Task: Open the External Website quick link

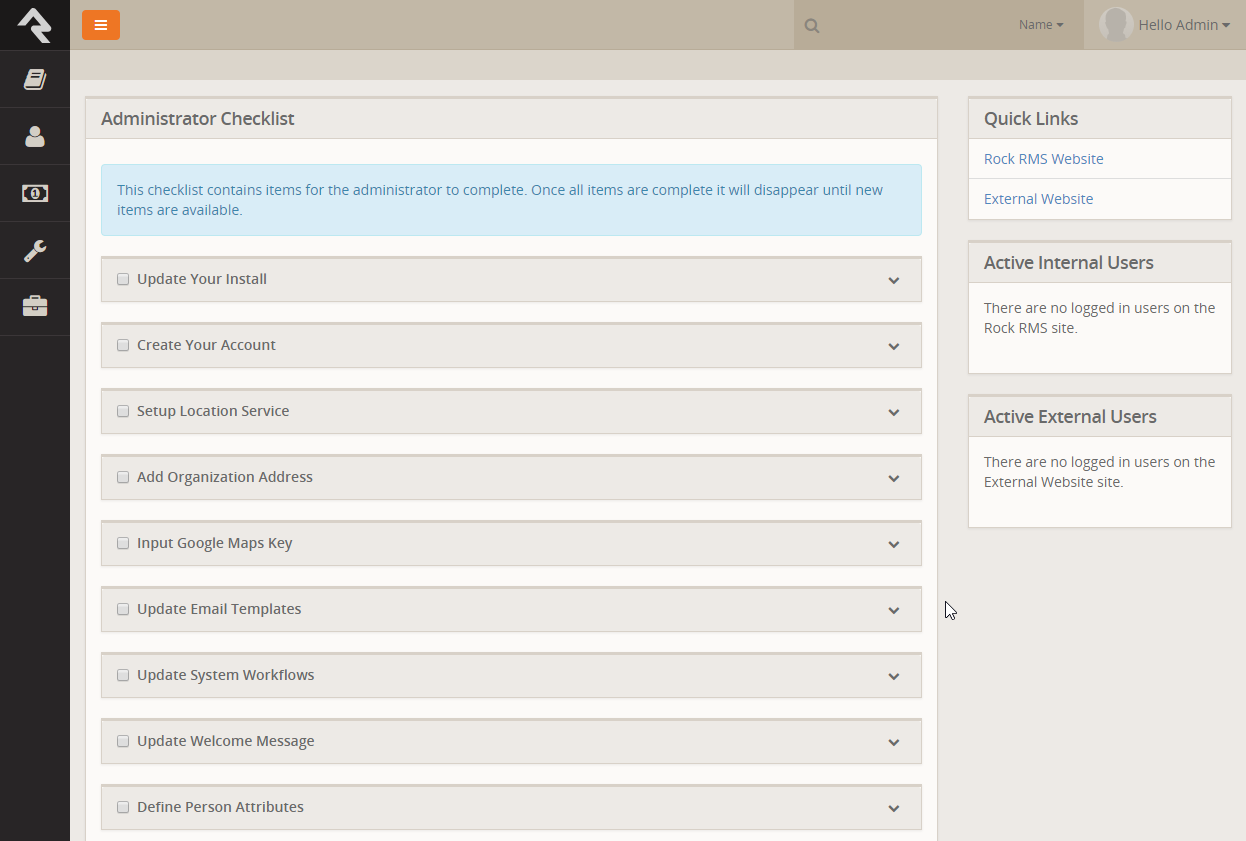Action: pyautogui.click(x=1038, y=199)
